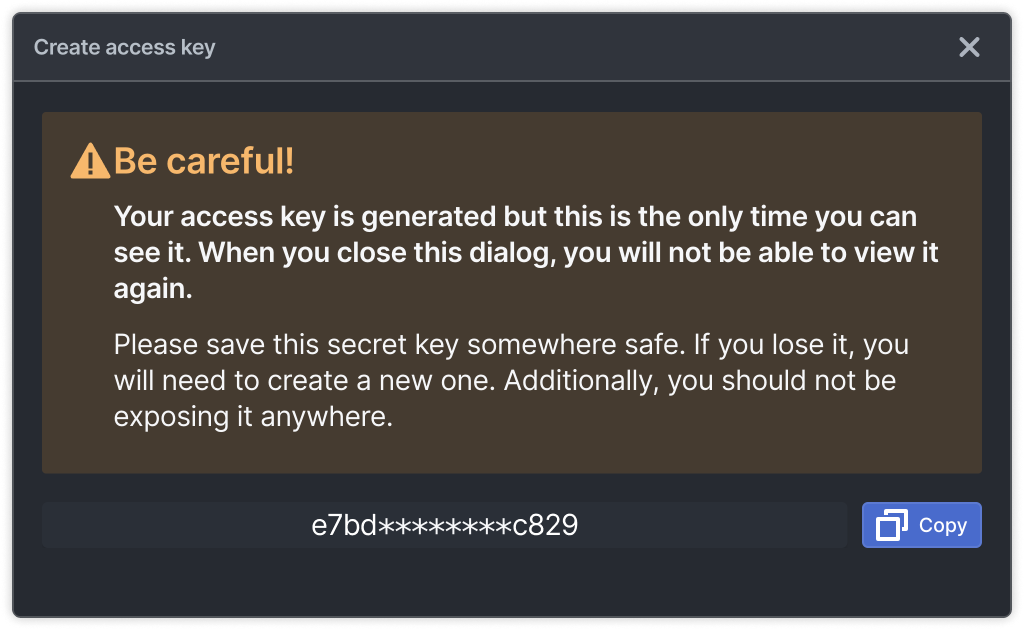1024x630 pixels.
Task: Click the 'exposing it anywhere.' text
Action: (x=253, y=417)
